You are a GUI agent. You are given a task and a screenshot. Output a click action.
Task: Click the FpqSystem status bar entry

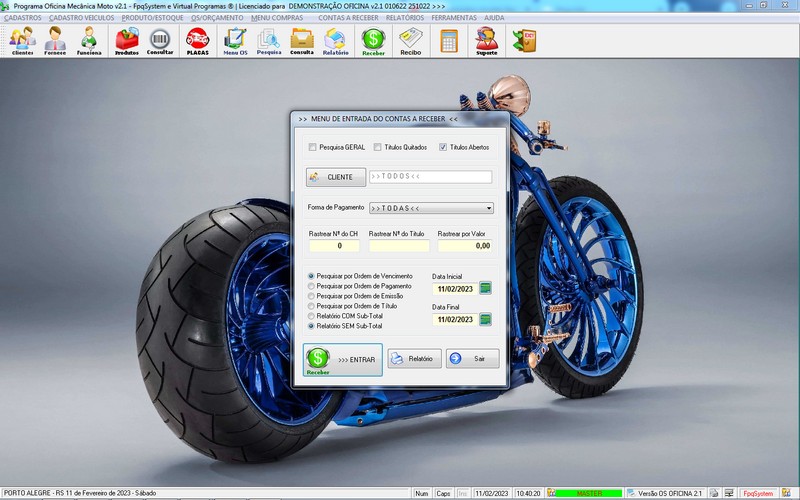coord(758,493)
